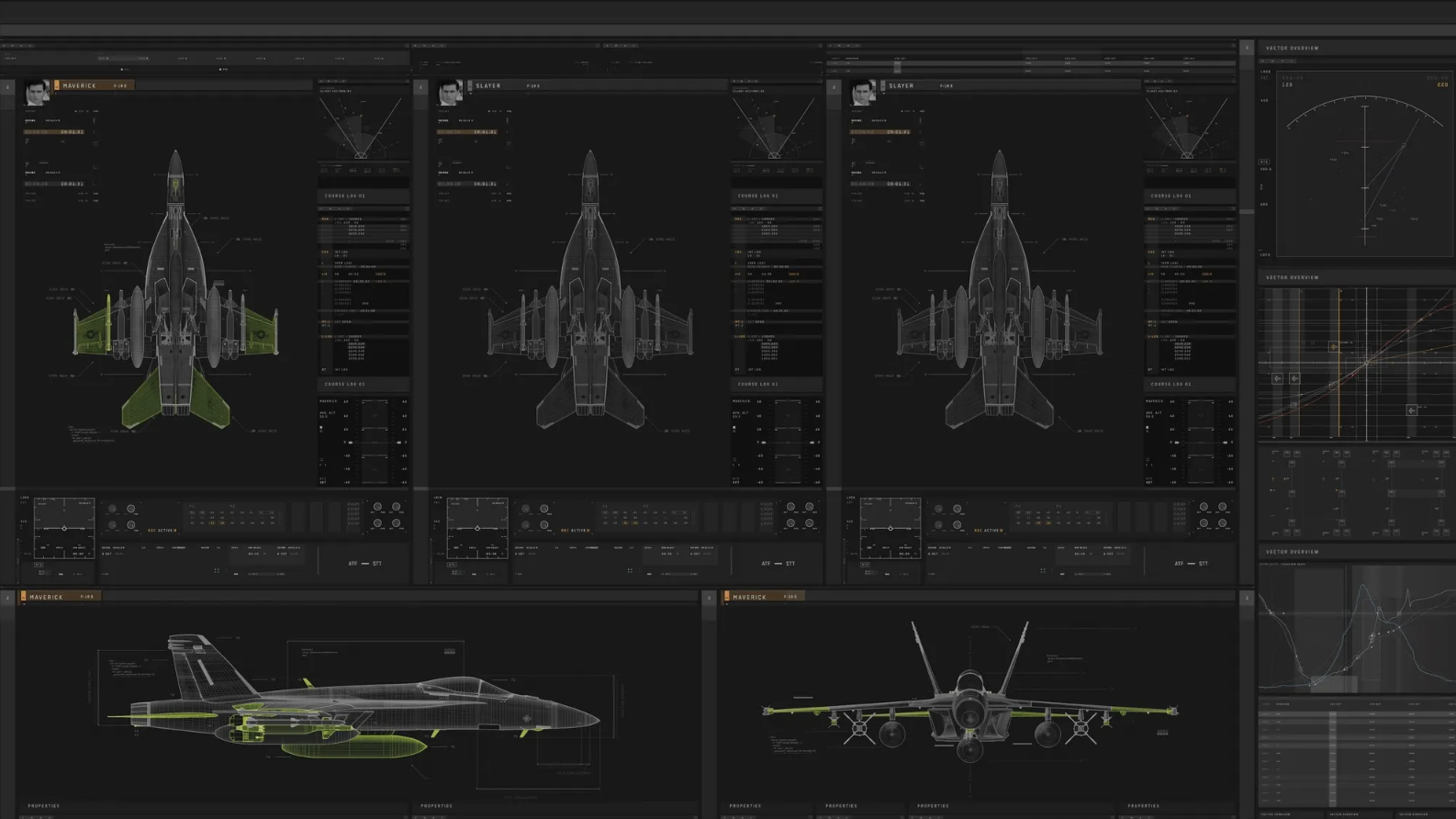The height and width of the screenshot is (819, 1456).
Task: Select green centerline fuel tank on side view
Action: (x=353, y=746)
